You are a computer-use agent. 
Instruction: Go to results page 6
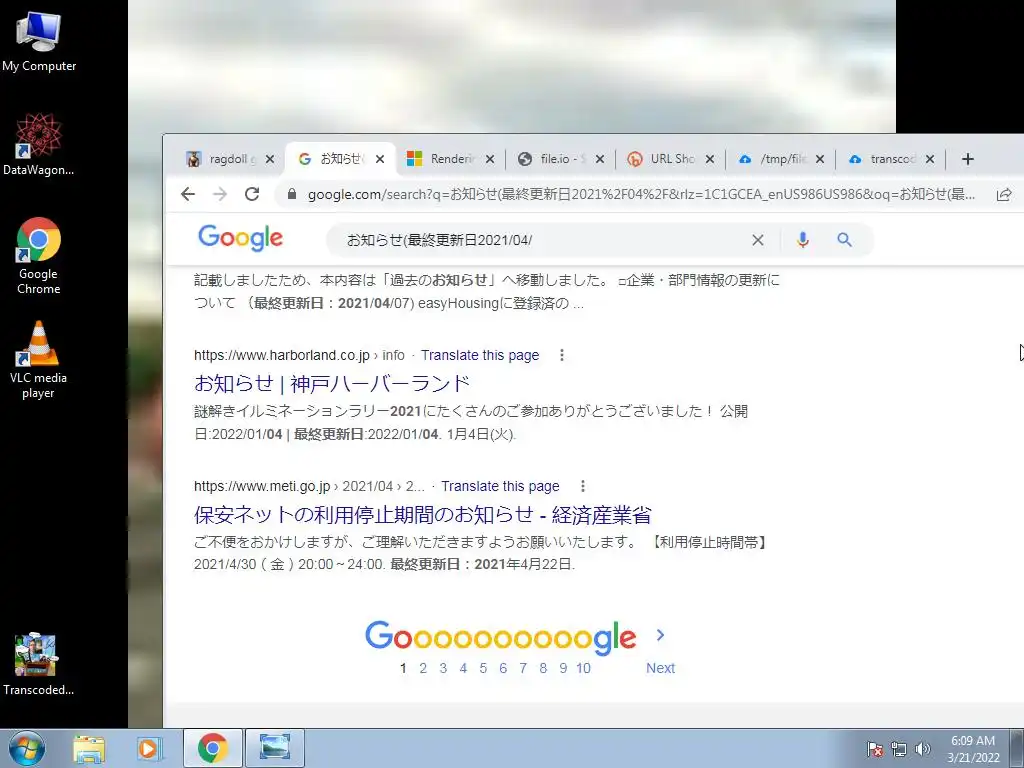503,668
